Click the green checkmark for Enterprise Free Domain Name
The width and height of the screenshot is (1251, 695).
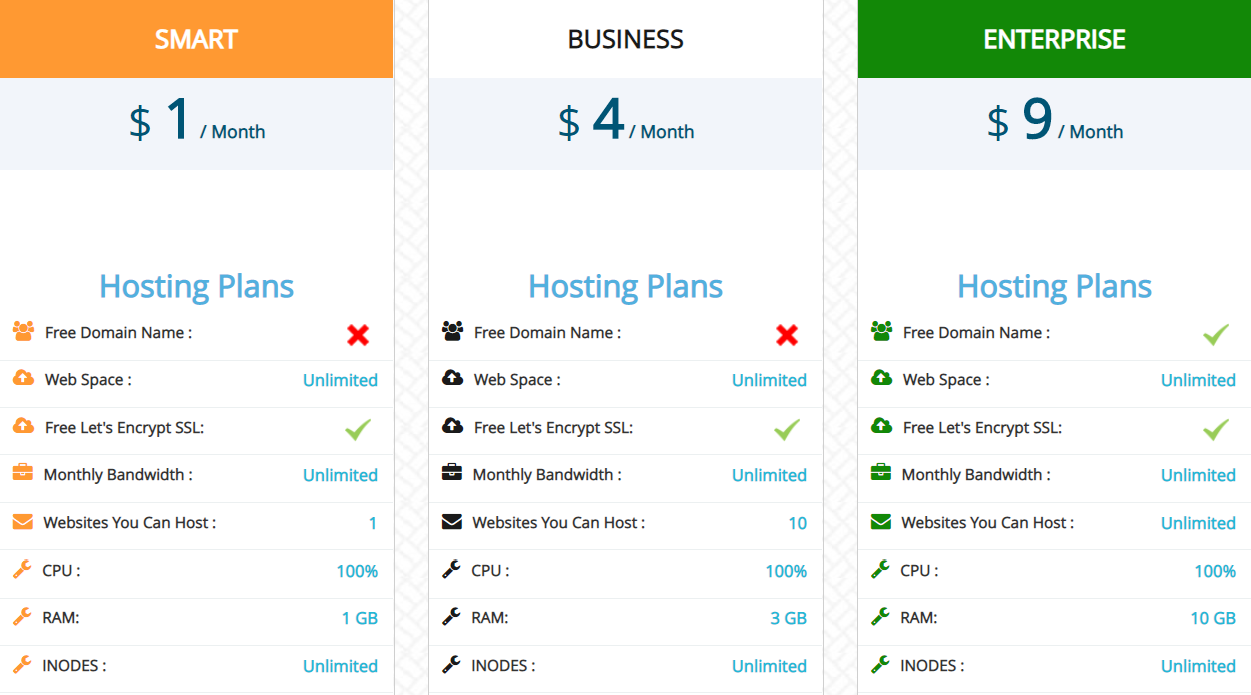pyautogui.click(x=1215, y=334)
